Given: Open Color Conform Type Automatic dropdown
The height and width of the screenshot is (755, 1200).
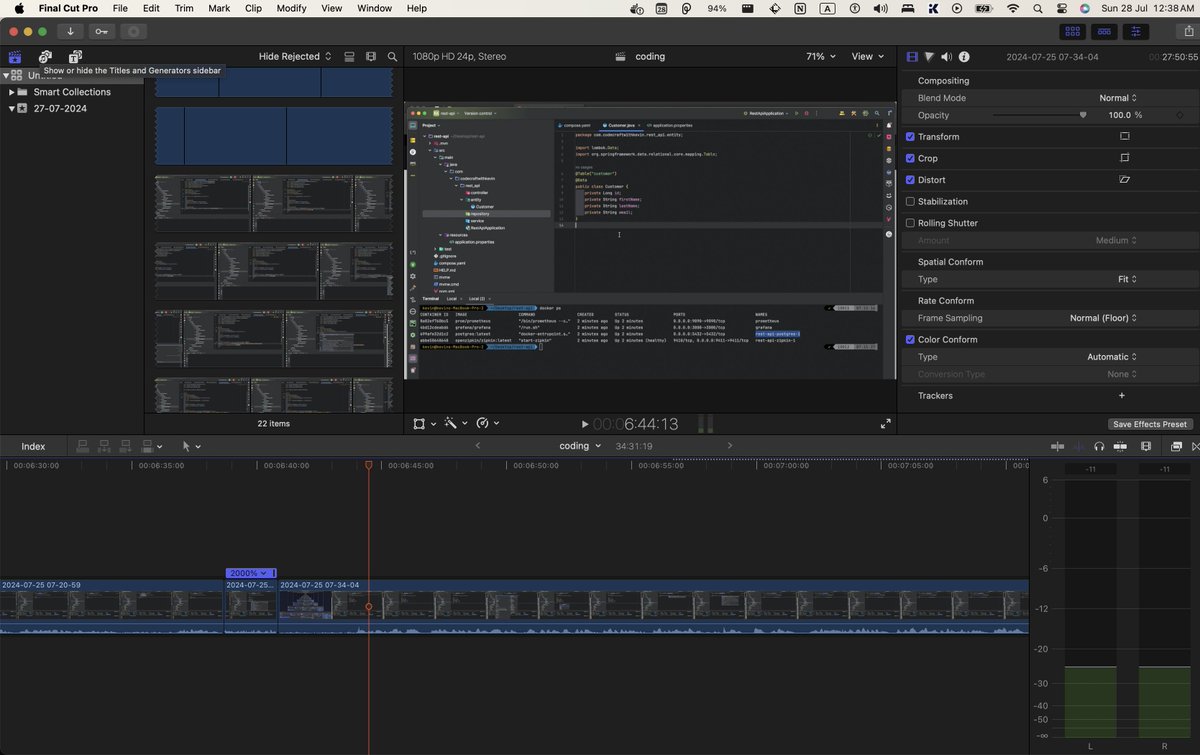Looking at the screenshot, I should pyautogui.click(x=1113, y=357).
